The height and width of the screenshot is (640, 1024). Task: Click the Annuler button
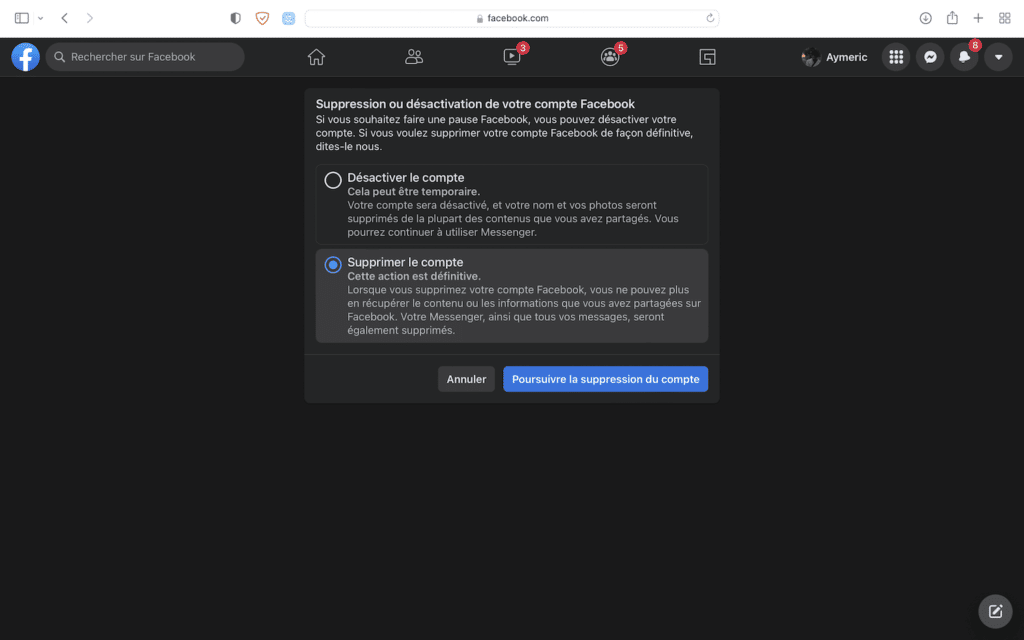466,379
